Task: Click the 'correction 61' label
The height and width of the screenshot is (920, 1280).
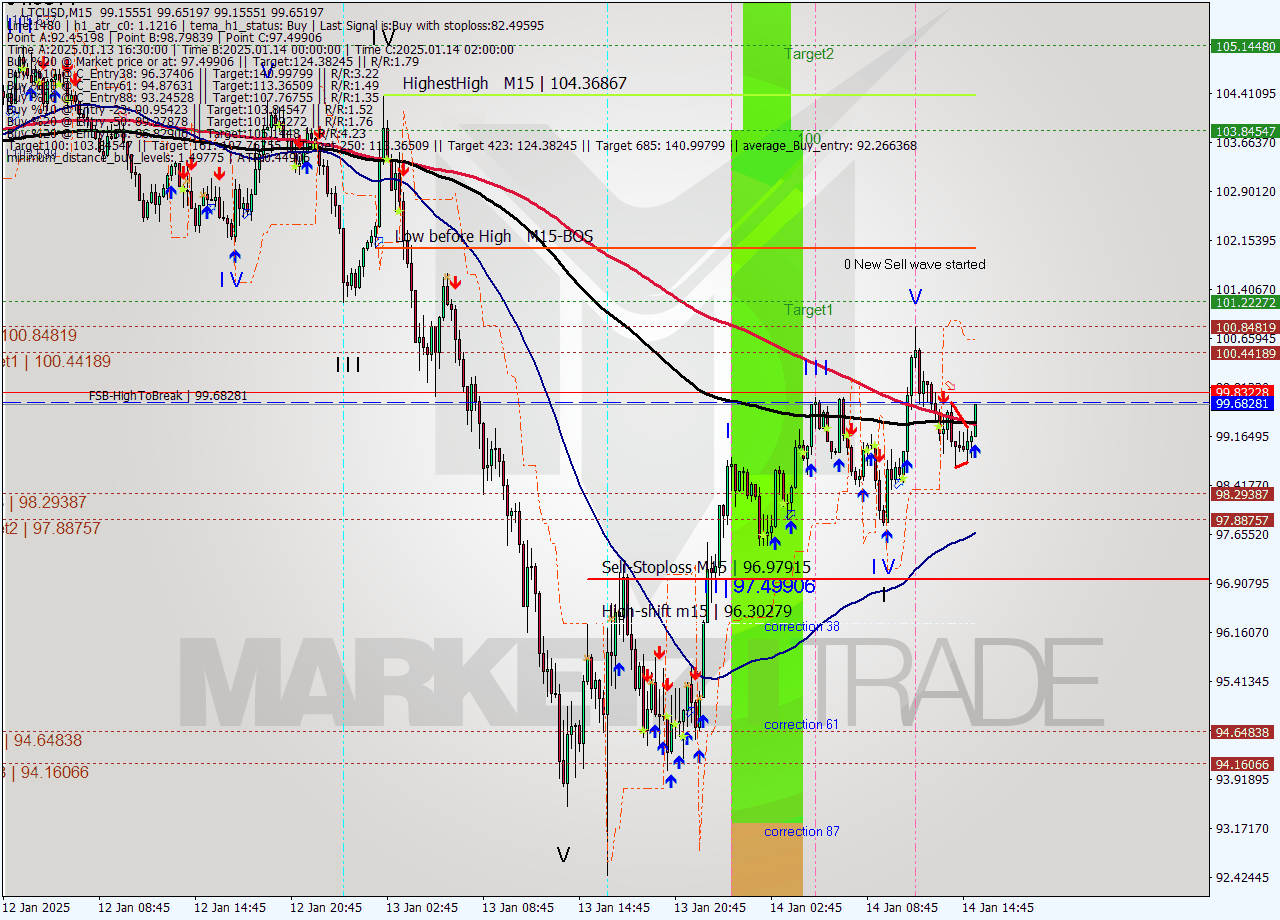Action: (x=802, y=725)
